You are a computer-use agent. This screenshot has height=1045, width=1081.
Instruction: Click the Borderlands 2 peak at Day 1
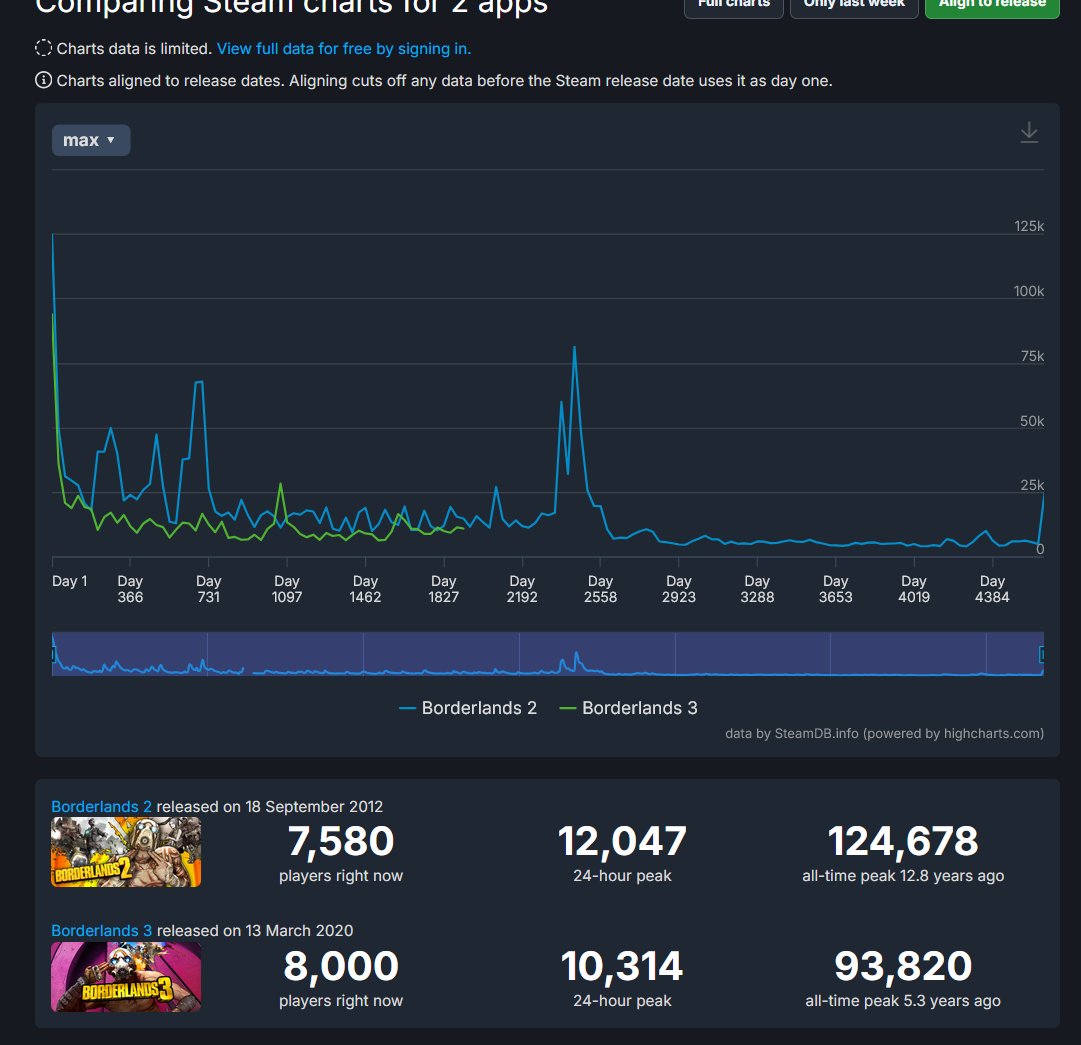pyautogui.click(x=53, y=235)
